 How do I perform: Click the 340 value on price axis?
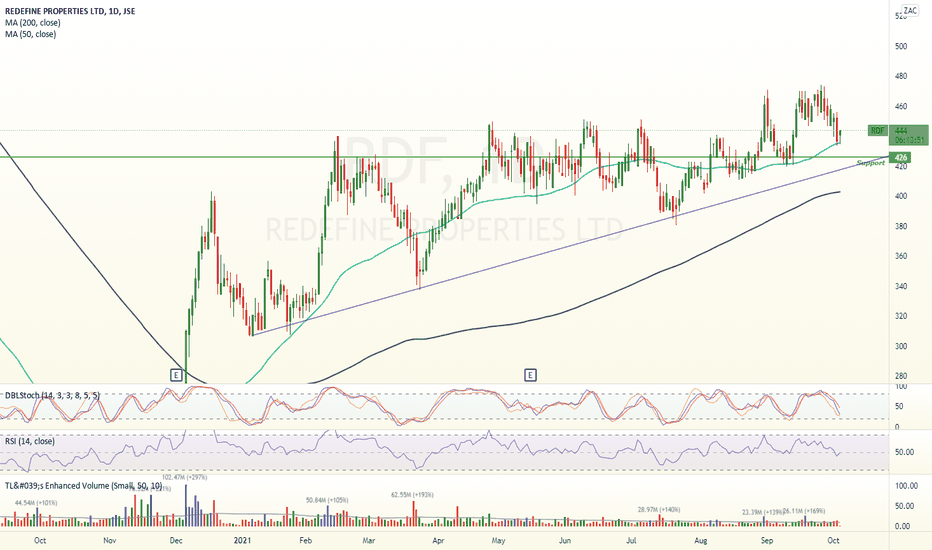click(x=901, y=287)
